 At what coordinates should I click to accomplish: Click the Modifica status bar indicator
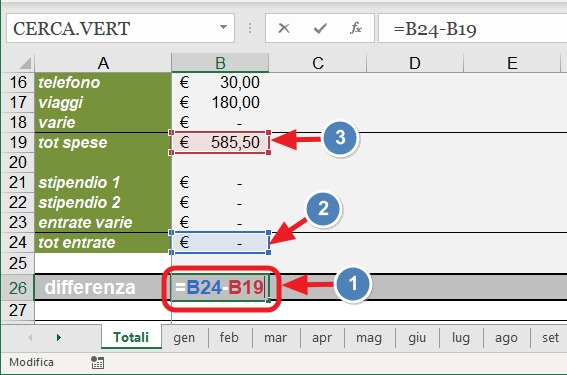[x=31, y=362]
